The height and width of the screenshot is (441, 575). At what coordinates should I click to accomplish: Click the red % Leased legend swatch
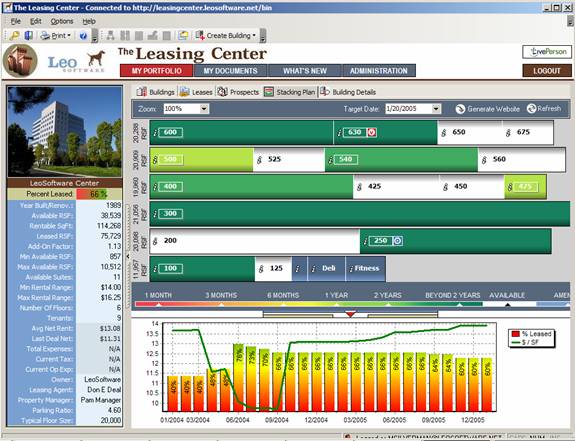point(515,334)
